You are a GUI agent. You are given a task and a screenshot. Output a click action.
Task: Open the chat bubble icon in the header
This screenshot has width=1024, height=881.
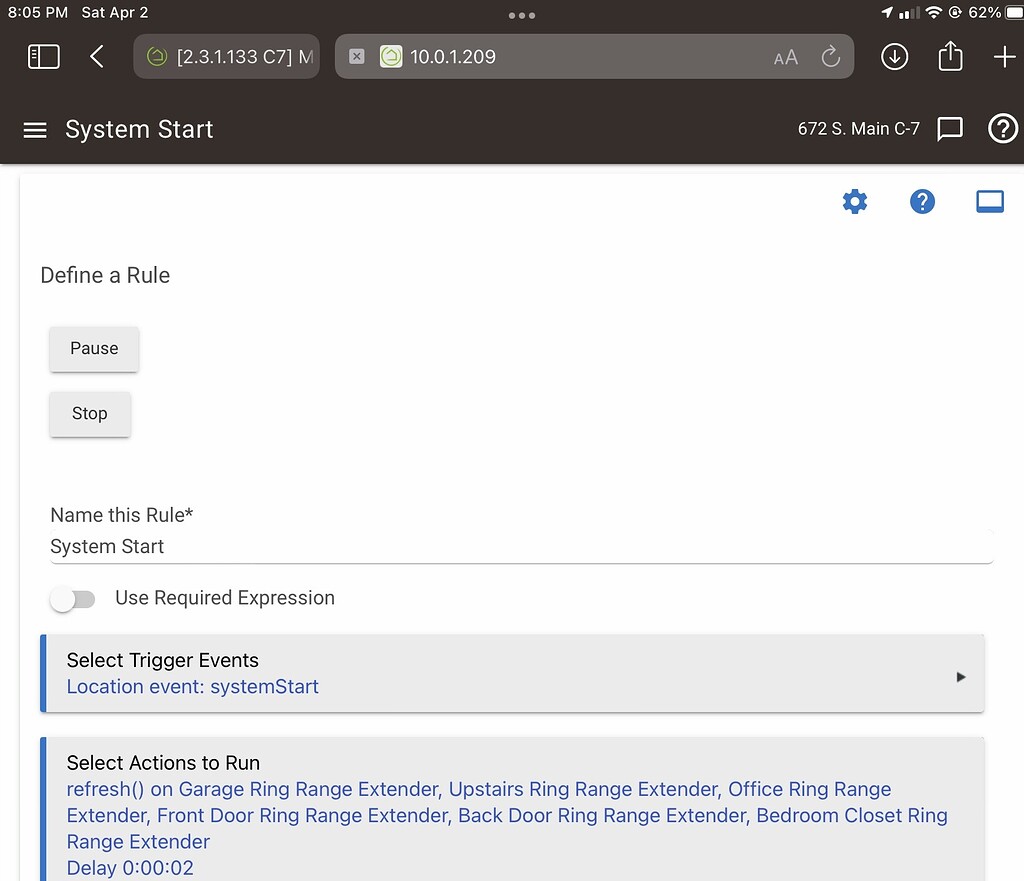coord(949,129)
